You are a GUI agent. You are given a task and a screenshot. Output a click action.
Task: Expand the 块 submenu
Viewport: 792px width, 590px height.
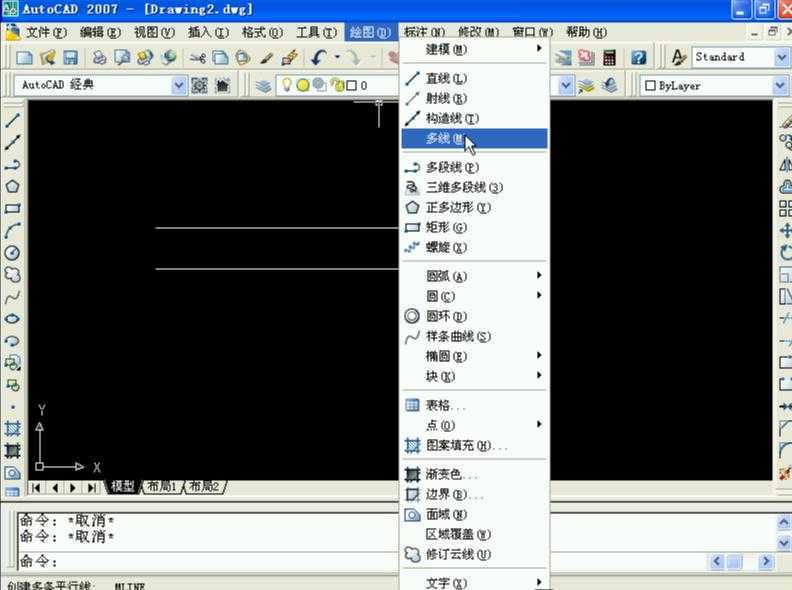[474, 376]
